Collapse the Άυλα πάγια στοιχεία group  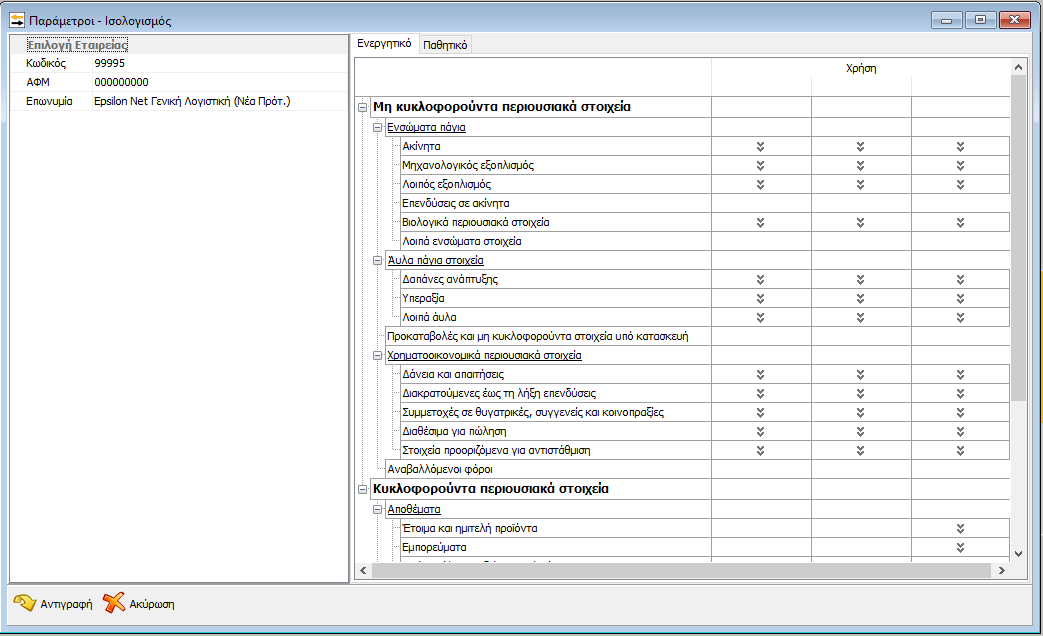pyautogui.click(x=377, y=260)
